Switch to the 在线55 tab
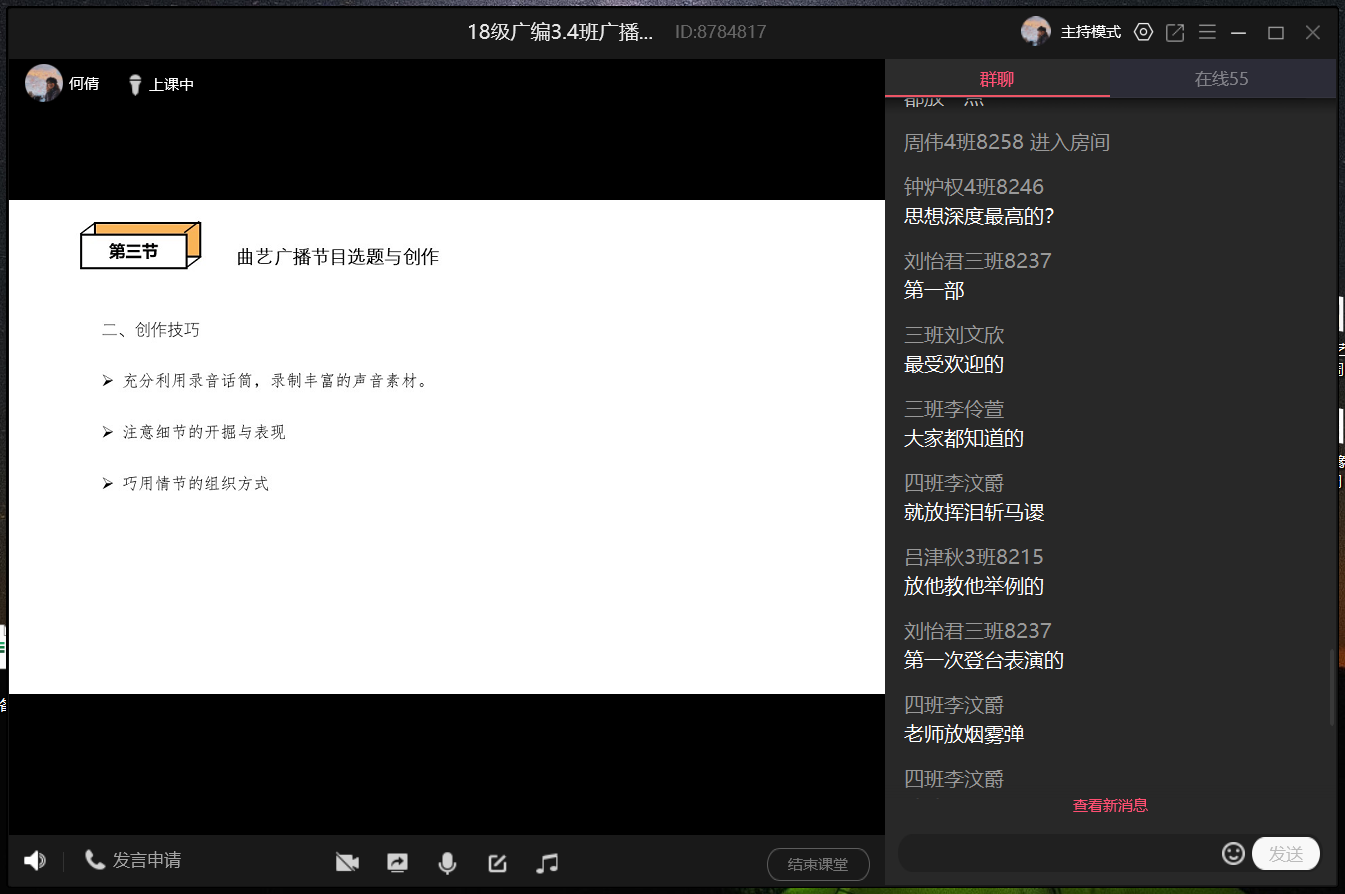Viewport: 1345px width, 894px height. 1221,79
